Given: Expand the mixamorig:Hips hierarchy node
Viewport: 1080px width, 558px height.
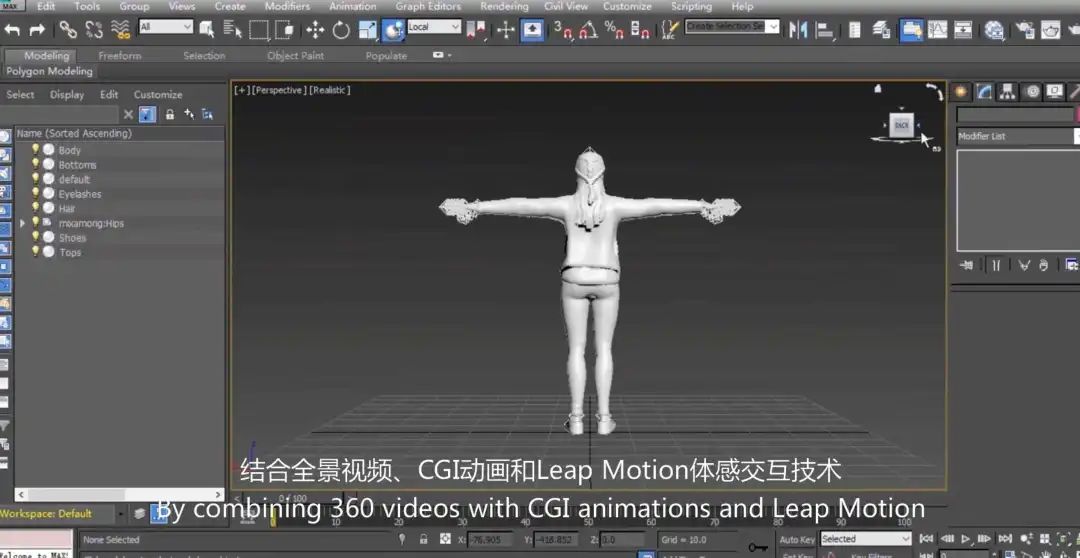Looking at the screenshot, I should pos(23,223).
